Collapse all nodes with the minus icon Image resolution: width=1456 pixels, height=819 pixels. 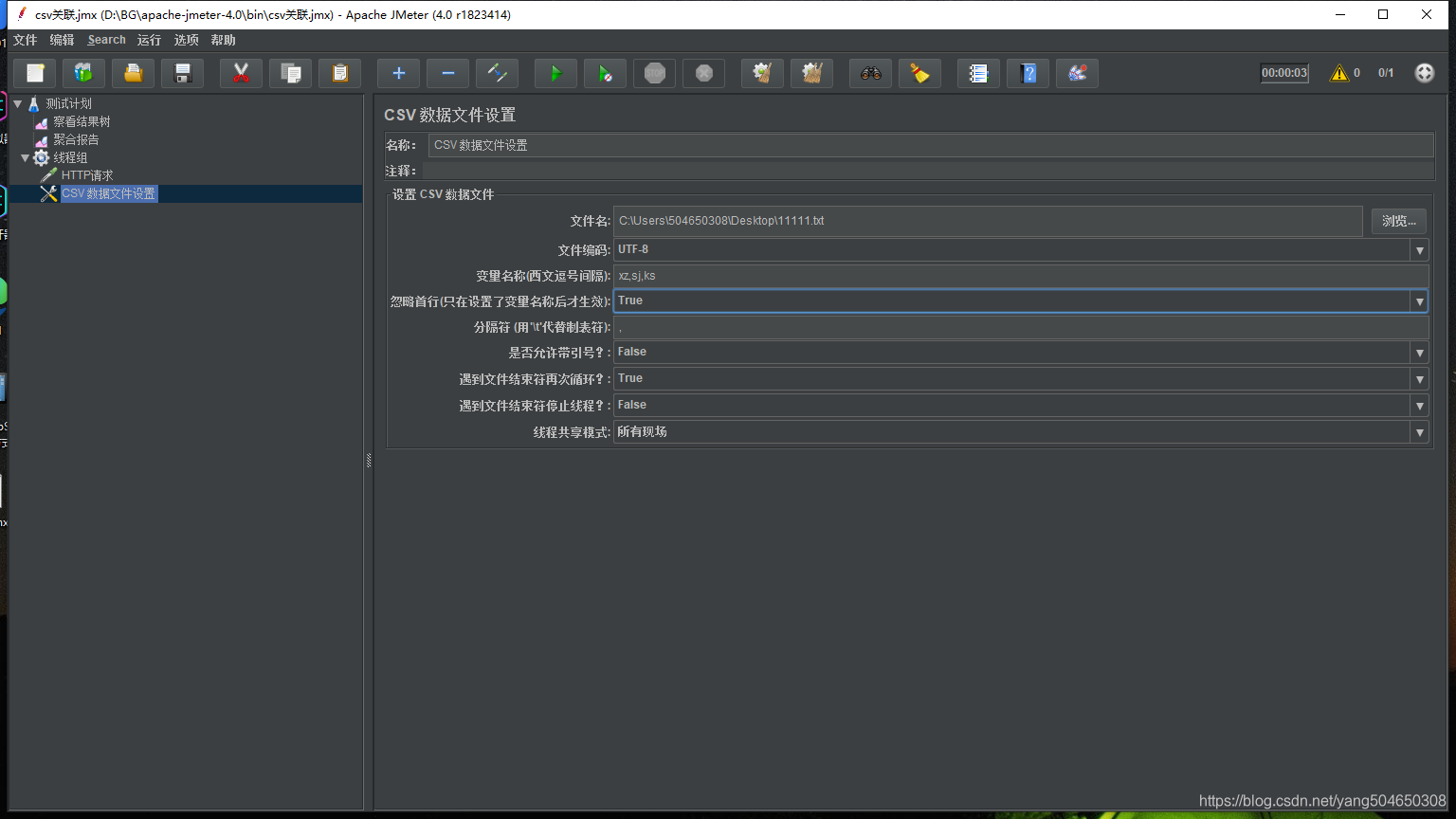(x=448, y=73)
